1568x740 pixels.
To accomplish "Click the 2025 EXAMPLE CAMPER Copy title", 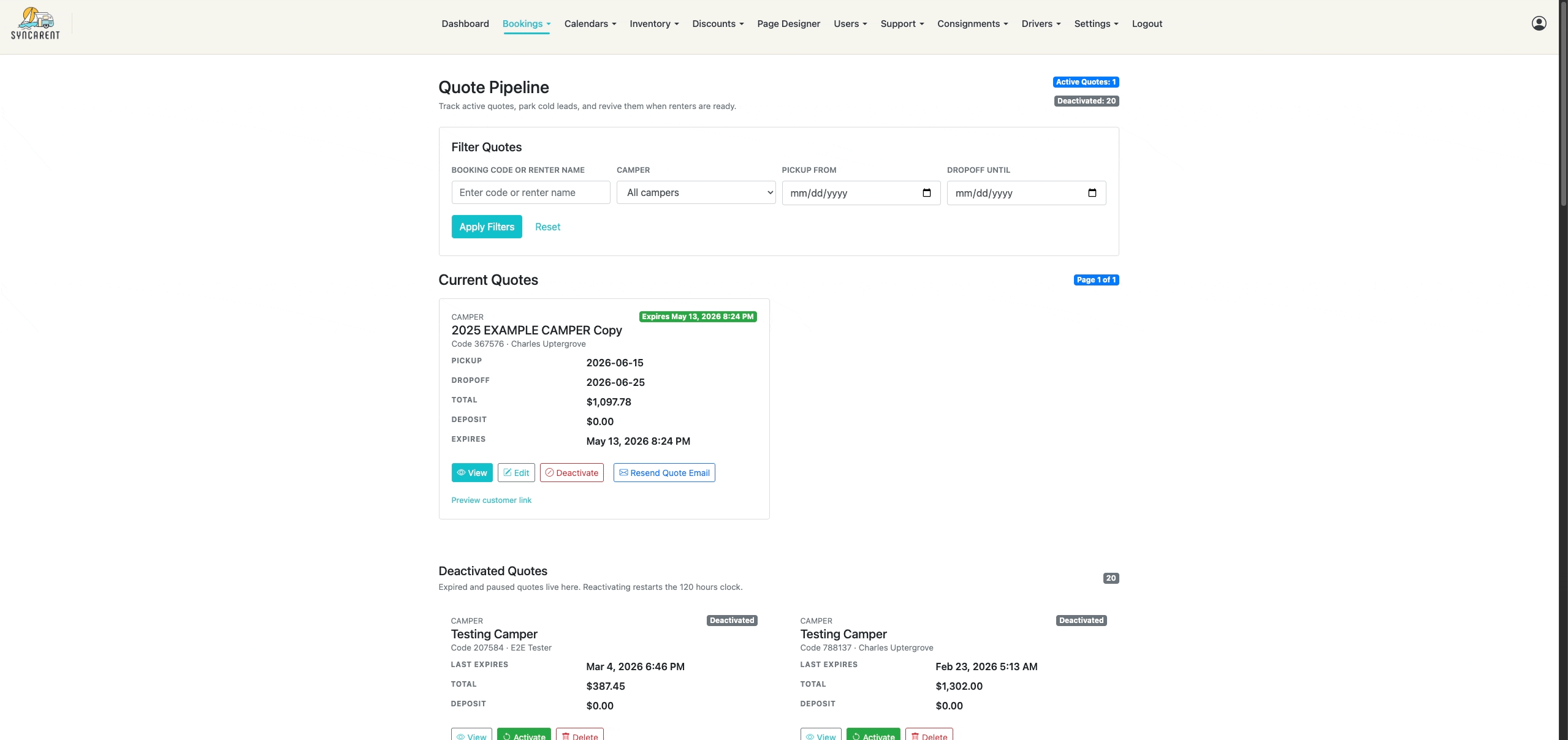I will pos(536,330).
